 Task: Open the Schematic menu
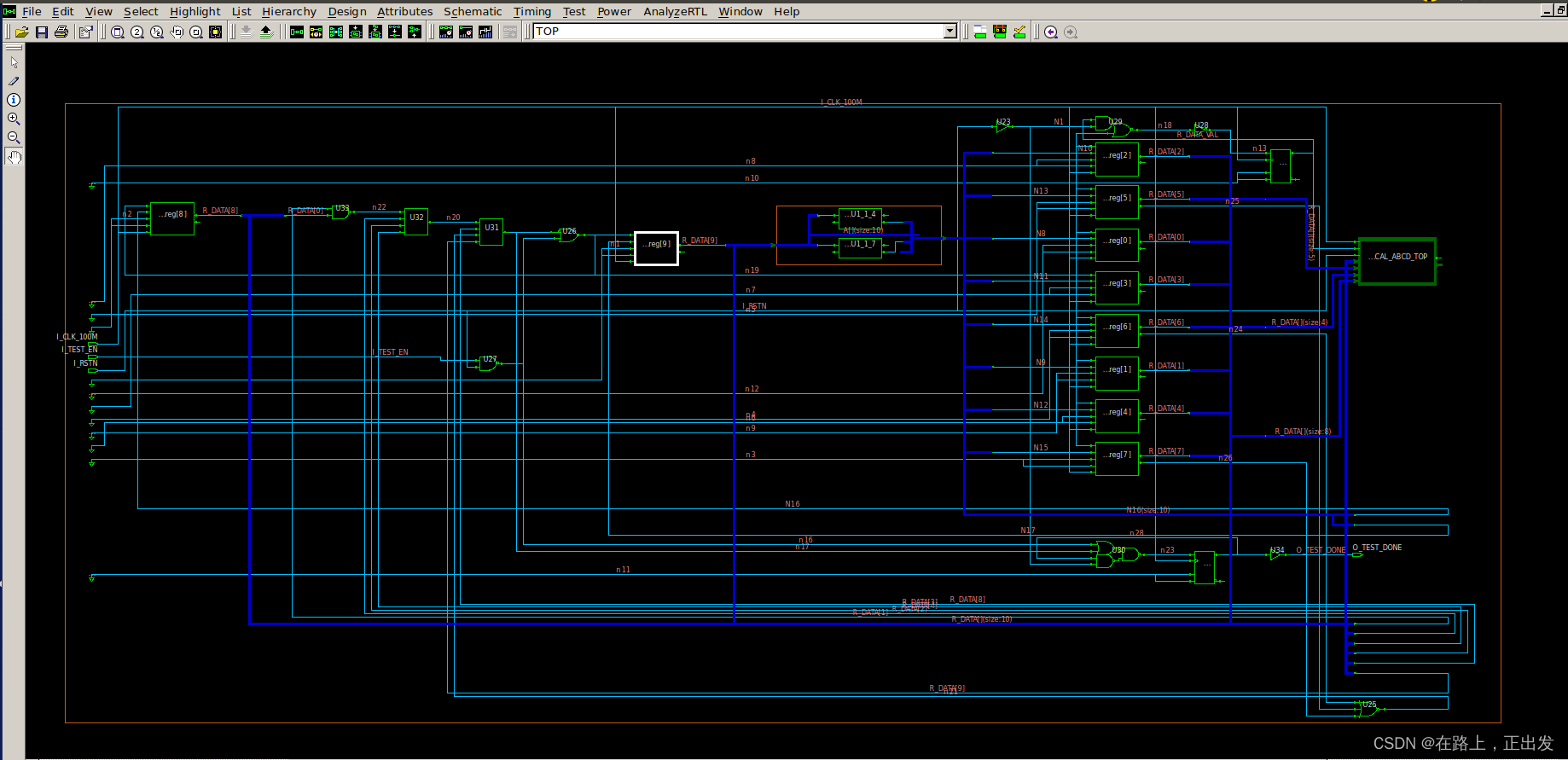pyautogui.click(x=472, y=11)
